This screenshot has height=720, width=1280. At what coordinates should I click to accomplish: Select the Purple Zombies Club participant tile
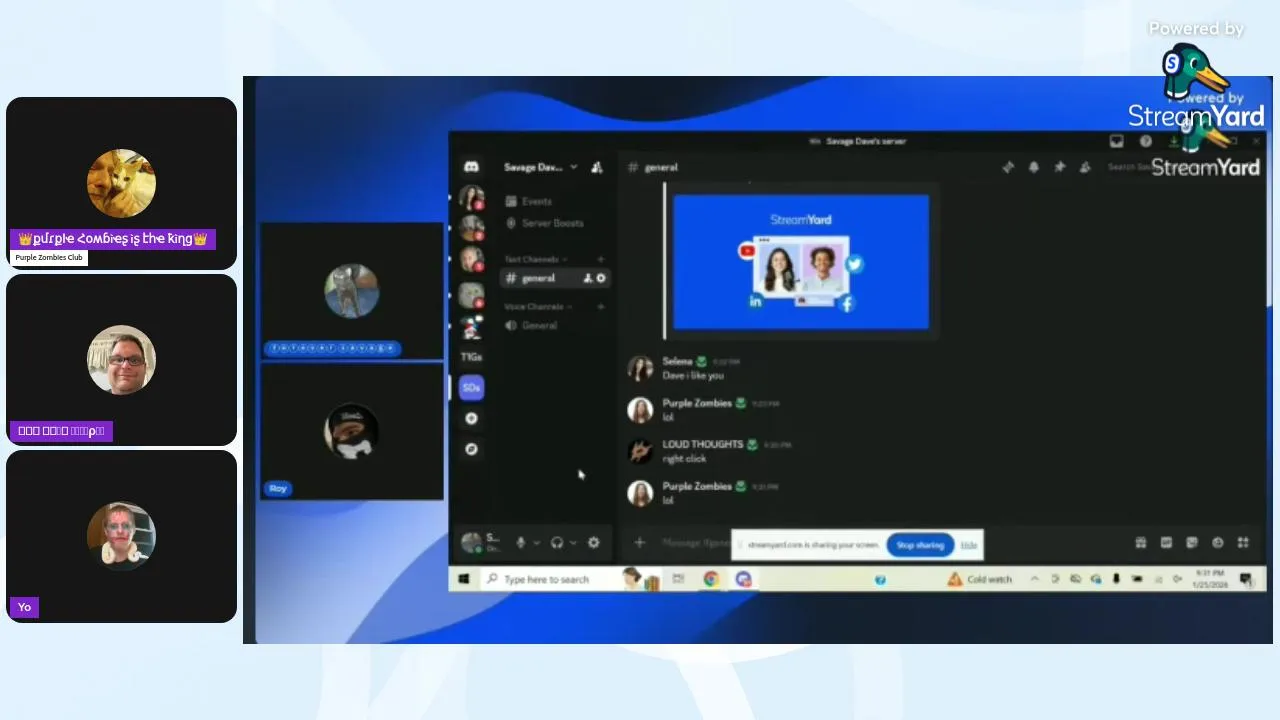click(x=121, y=183)
